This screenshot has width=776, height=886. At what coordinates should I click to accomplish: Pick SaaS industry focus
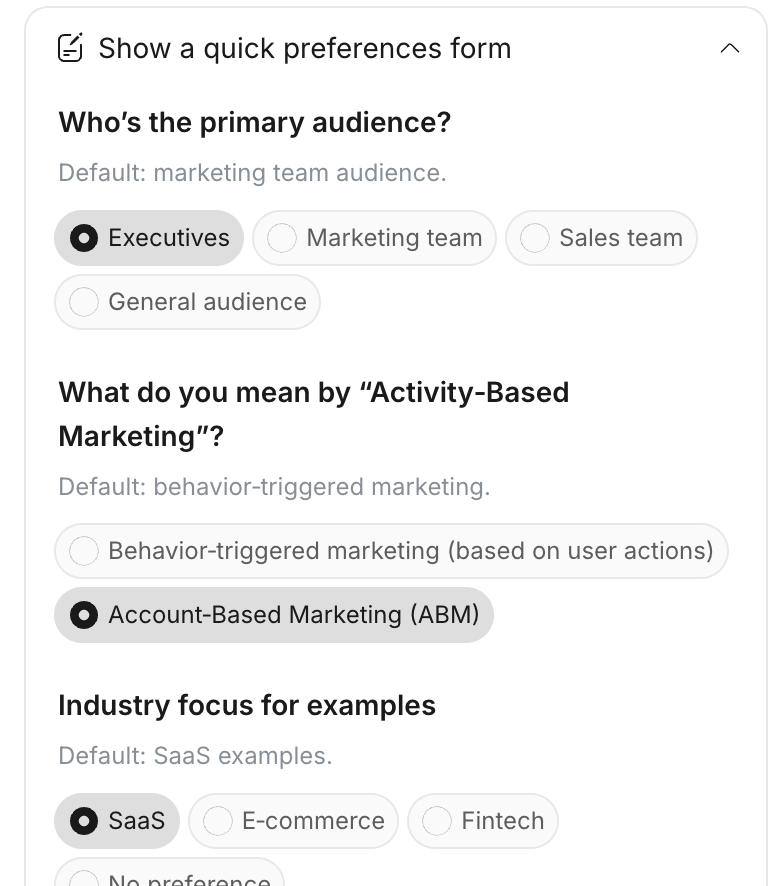pos(117,821)
